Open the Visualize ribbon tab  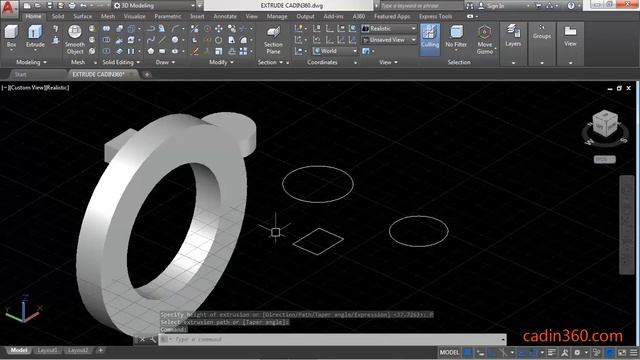coord(135,16)
